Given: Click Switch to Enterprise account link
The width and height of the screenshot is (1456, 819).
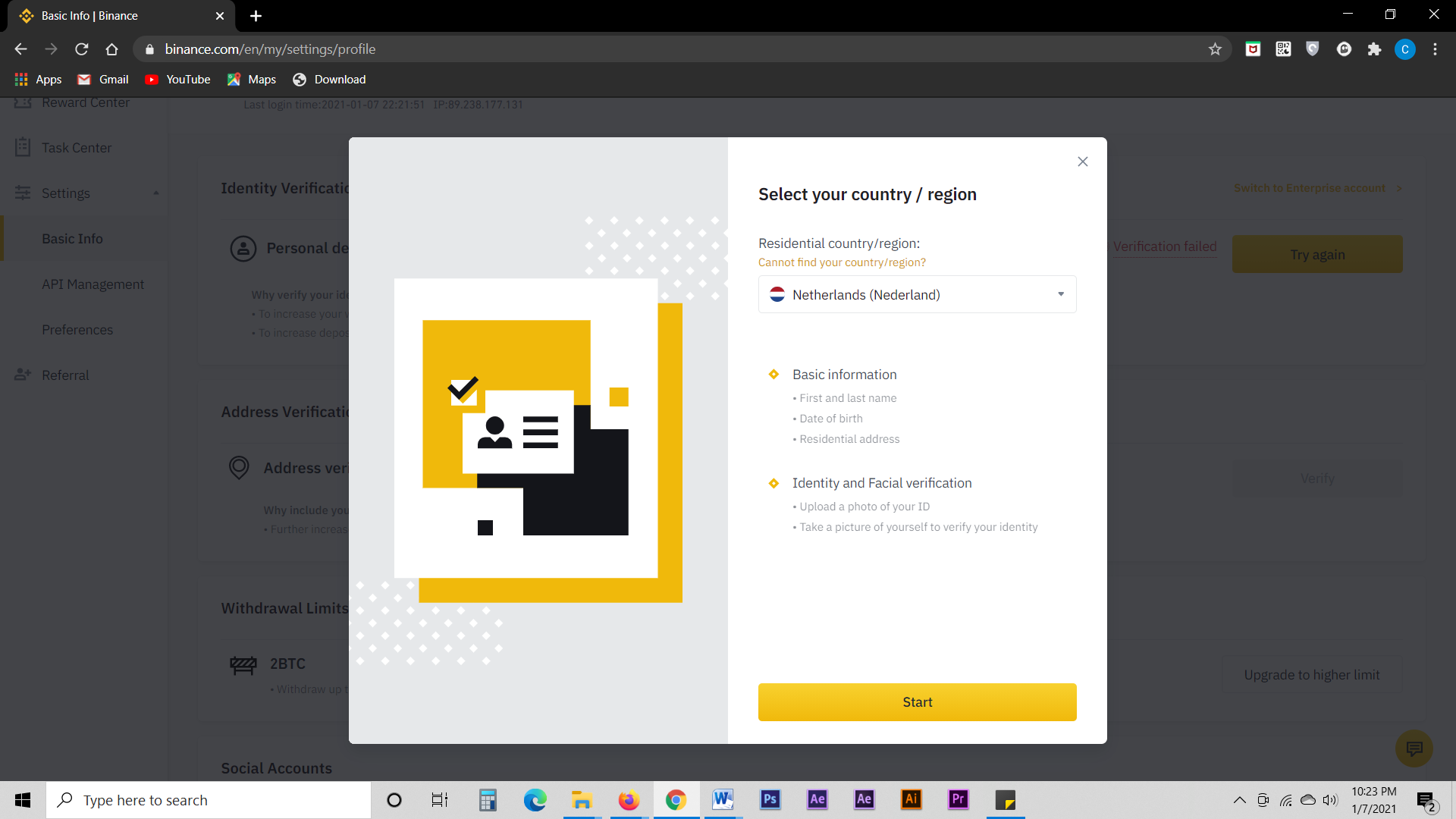Looking at the screenshot, I should pos(1317,188).
